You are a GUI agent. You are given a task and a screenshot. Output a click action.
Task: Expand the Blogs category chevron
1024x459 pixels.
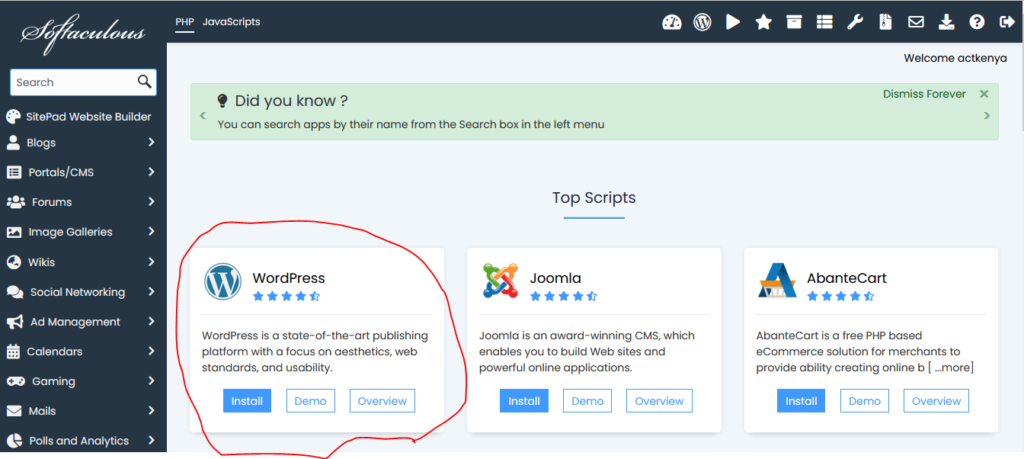152,142
